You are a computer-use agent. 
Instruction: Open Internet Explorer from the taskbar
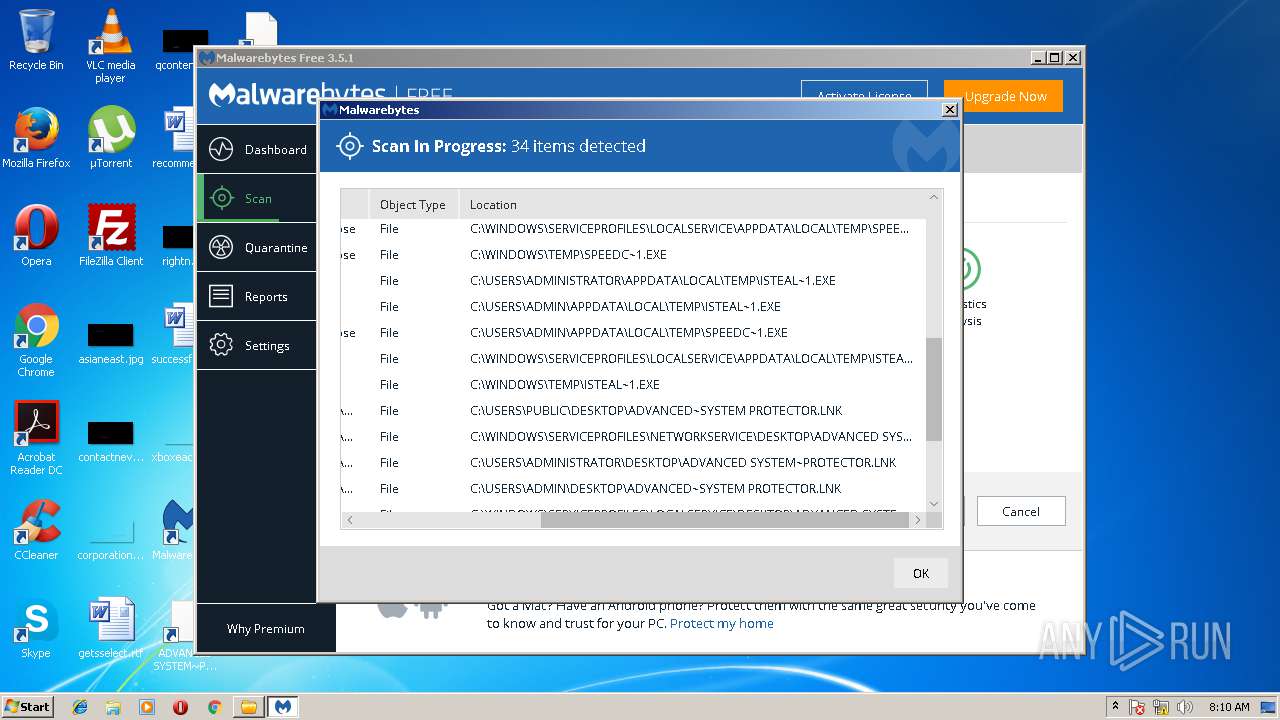point(80,707)
